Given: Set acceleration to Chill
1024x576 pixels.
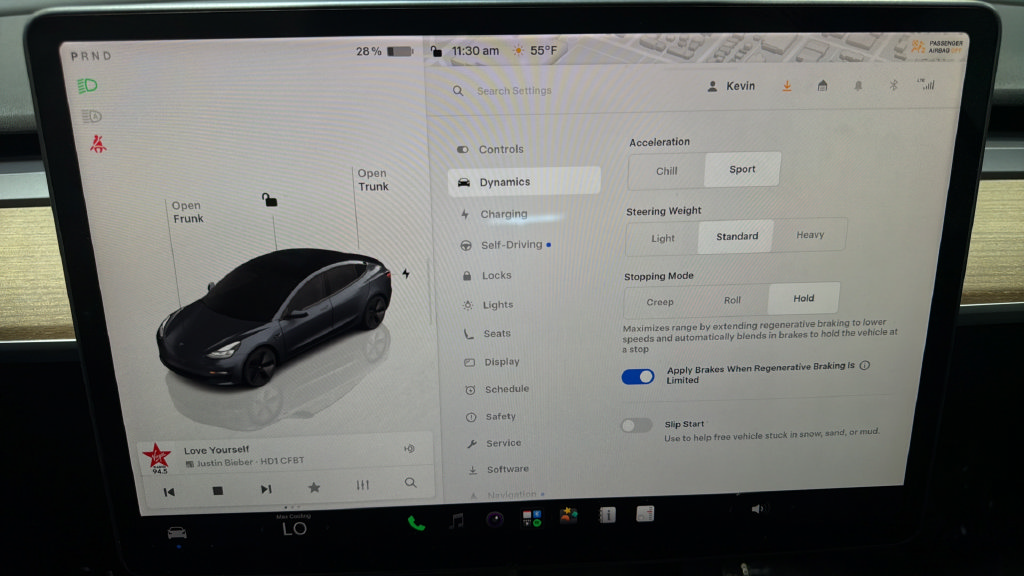Looking at the screenshot, I should 666,171.
